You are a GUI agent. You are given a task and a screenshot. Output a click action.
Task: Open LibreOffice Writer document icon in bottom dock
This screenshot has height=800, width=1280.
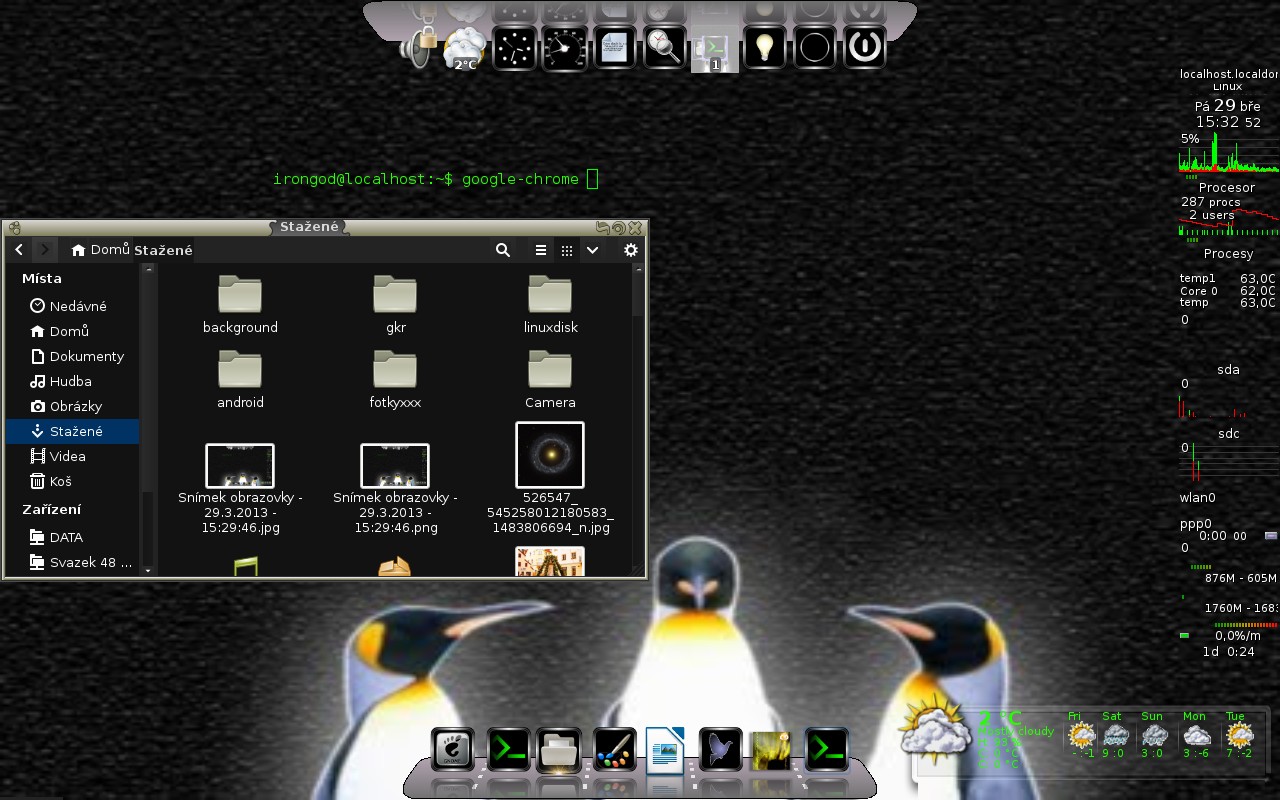point(665,750)
